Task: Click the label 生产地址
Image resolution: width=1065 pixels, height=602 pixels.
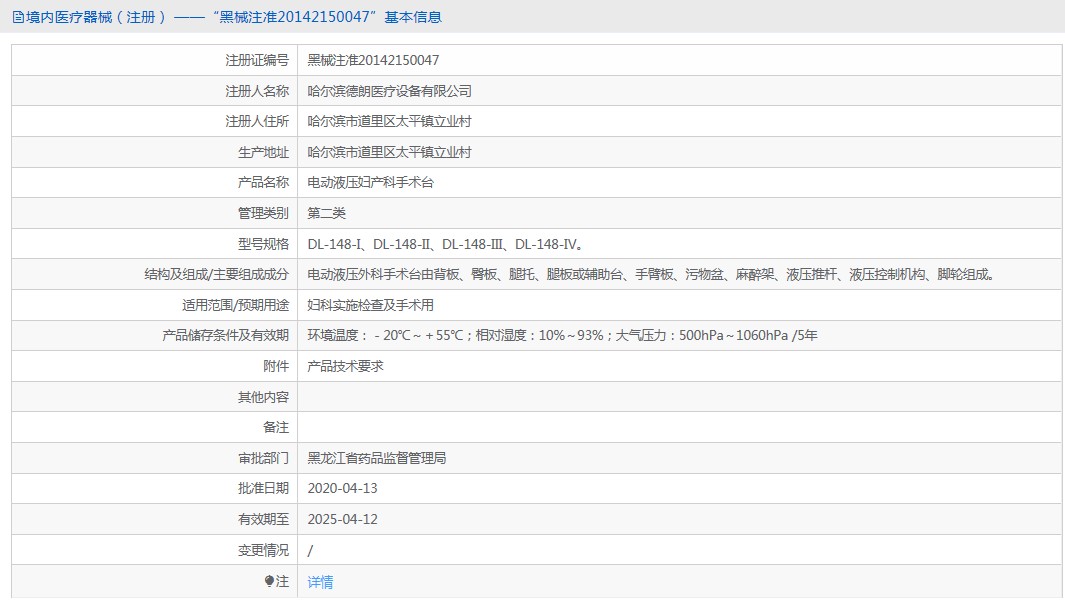Action: (x=263, y=152)
